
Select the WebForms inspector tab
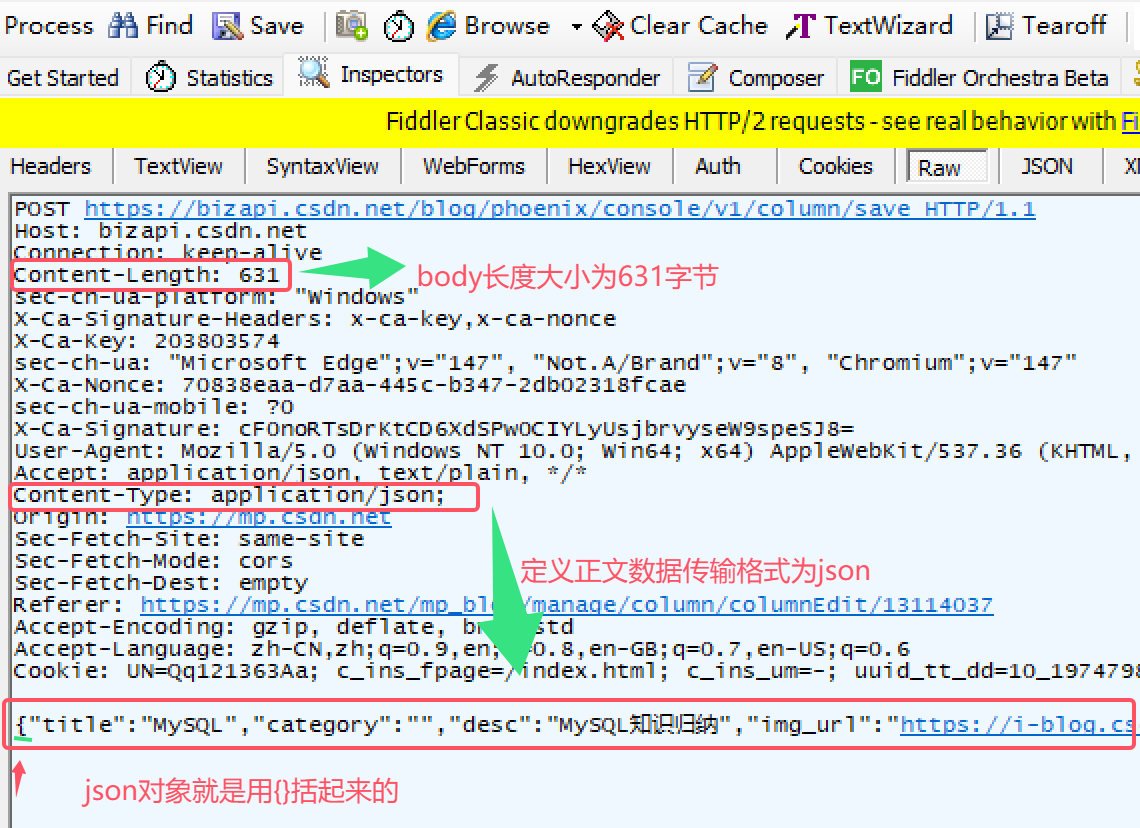(473, 166)
